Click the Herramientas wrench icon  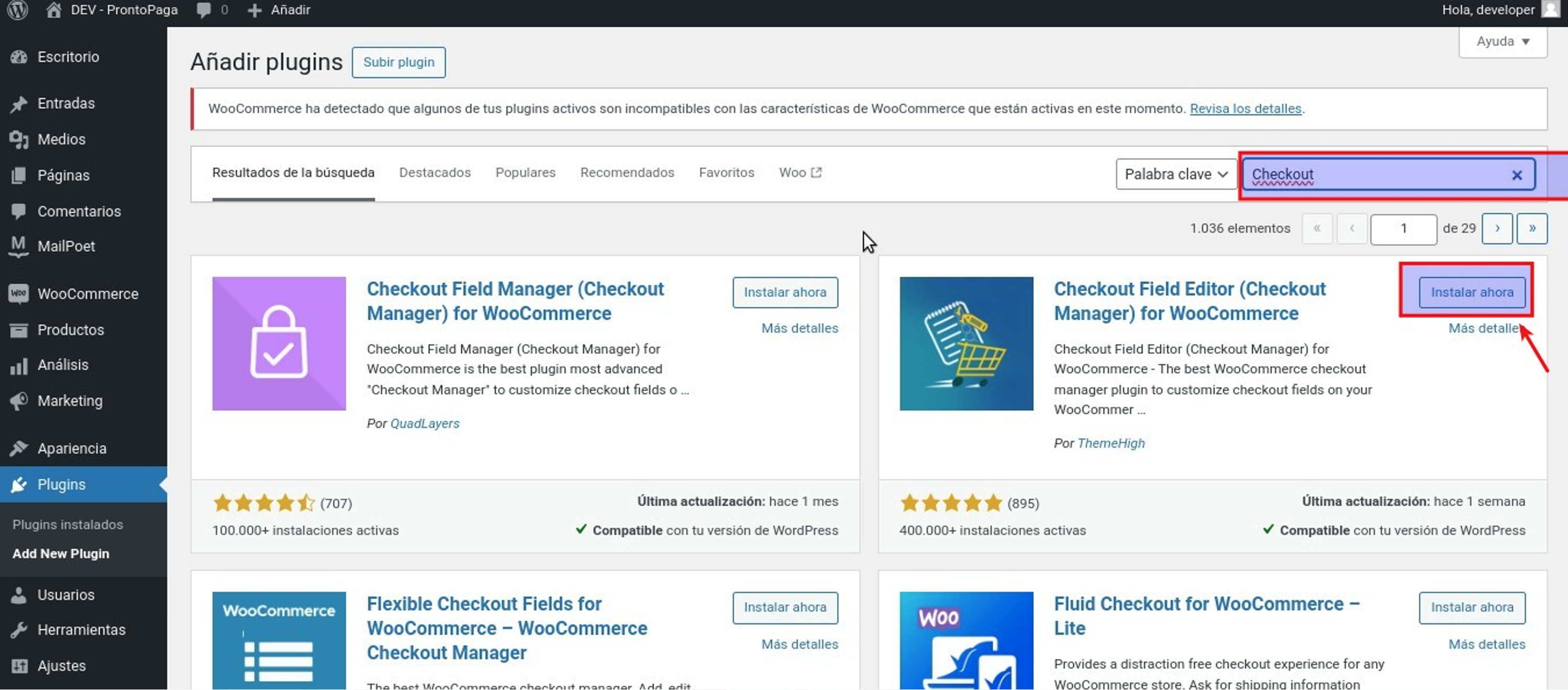click(x=19, y=630)
